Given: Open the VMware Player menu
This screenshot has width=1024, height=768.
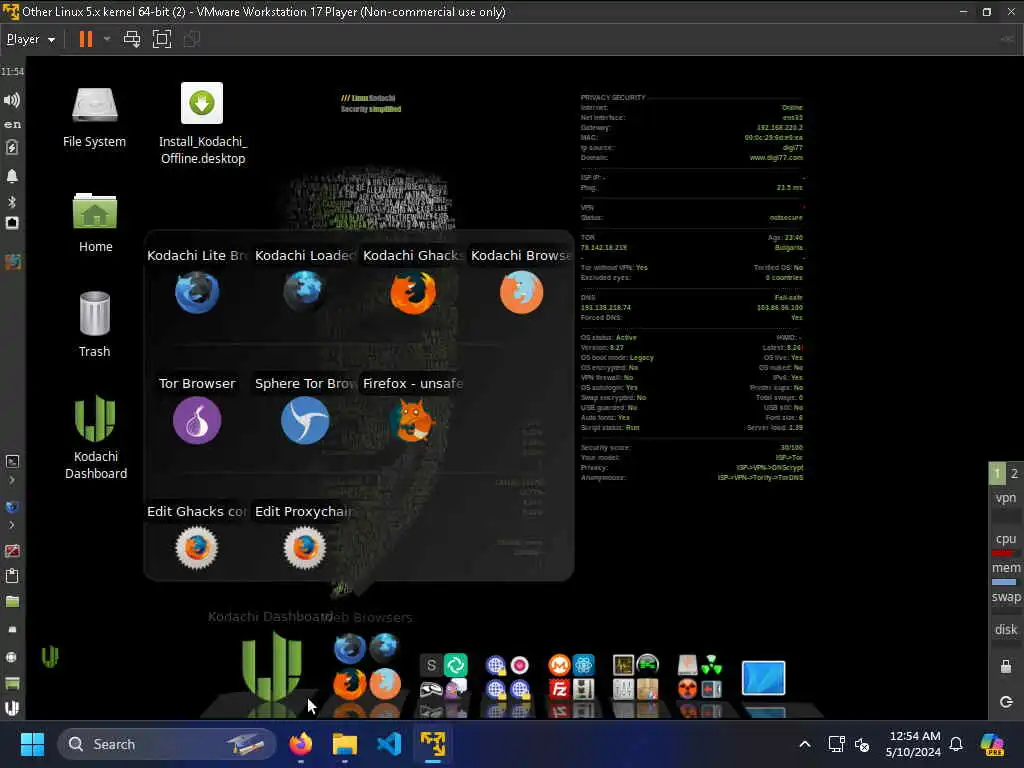Looking at the screenshot, I should point(31,39).
